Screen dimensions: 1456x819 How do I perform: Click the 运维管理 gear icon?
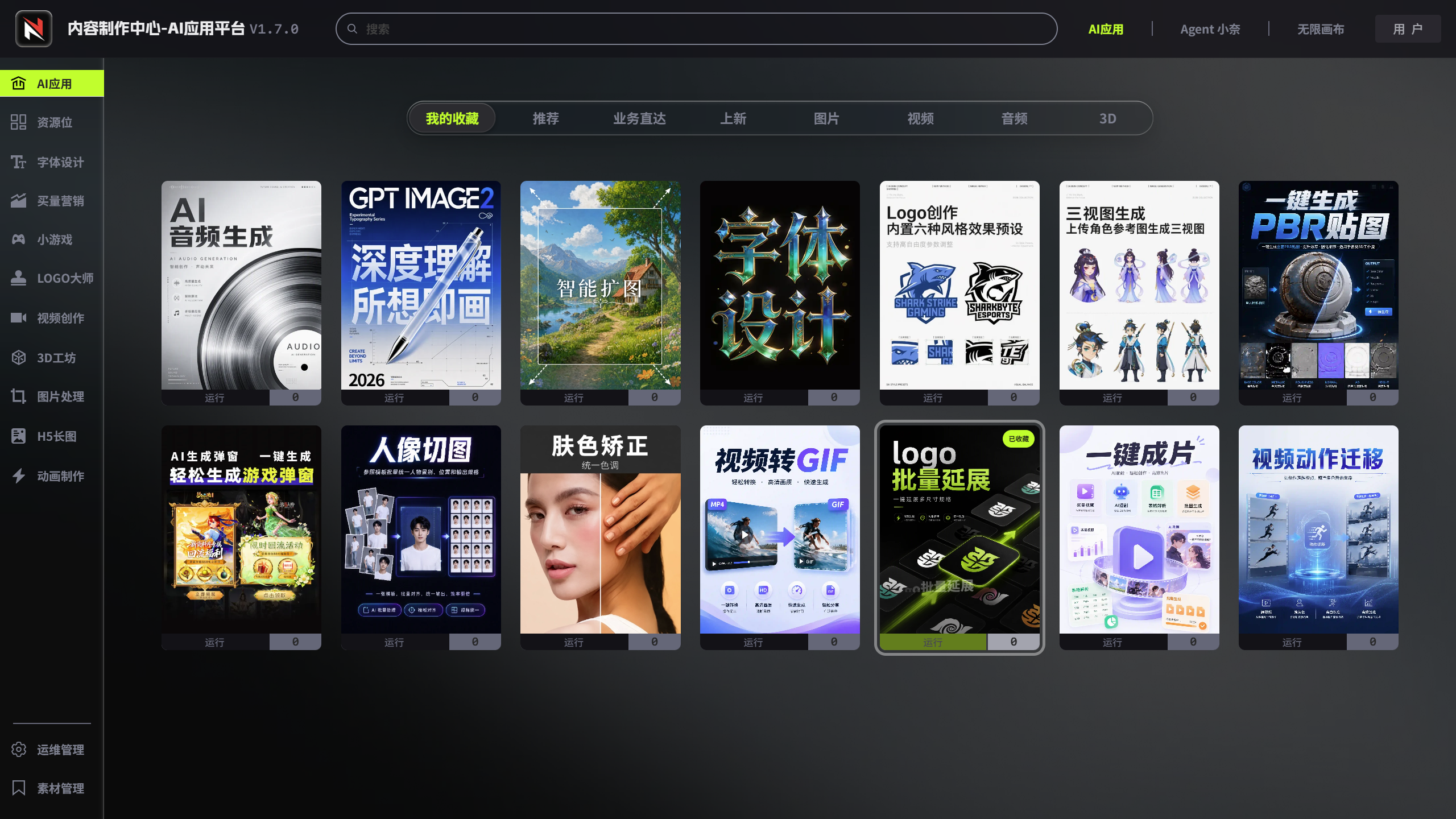click(x=18, y=750)
